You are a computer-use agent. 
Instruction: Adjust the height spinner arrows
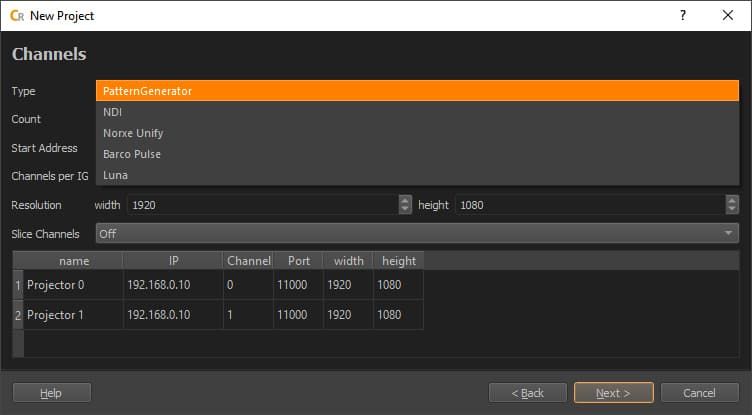tap(732, 204)
